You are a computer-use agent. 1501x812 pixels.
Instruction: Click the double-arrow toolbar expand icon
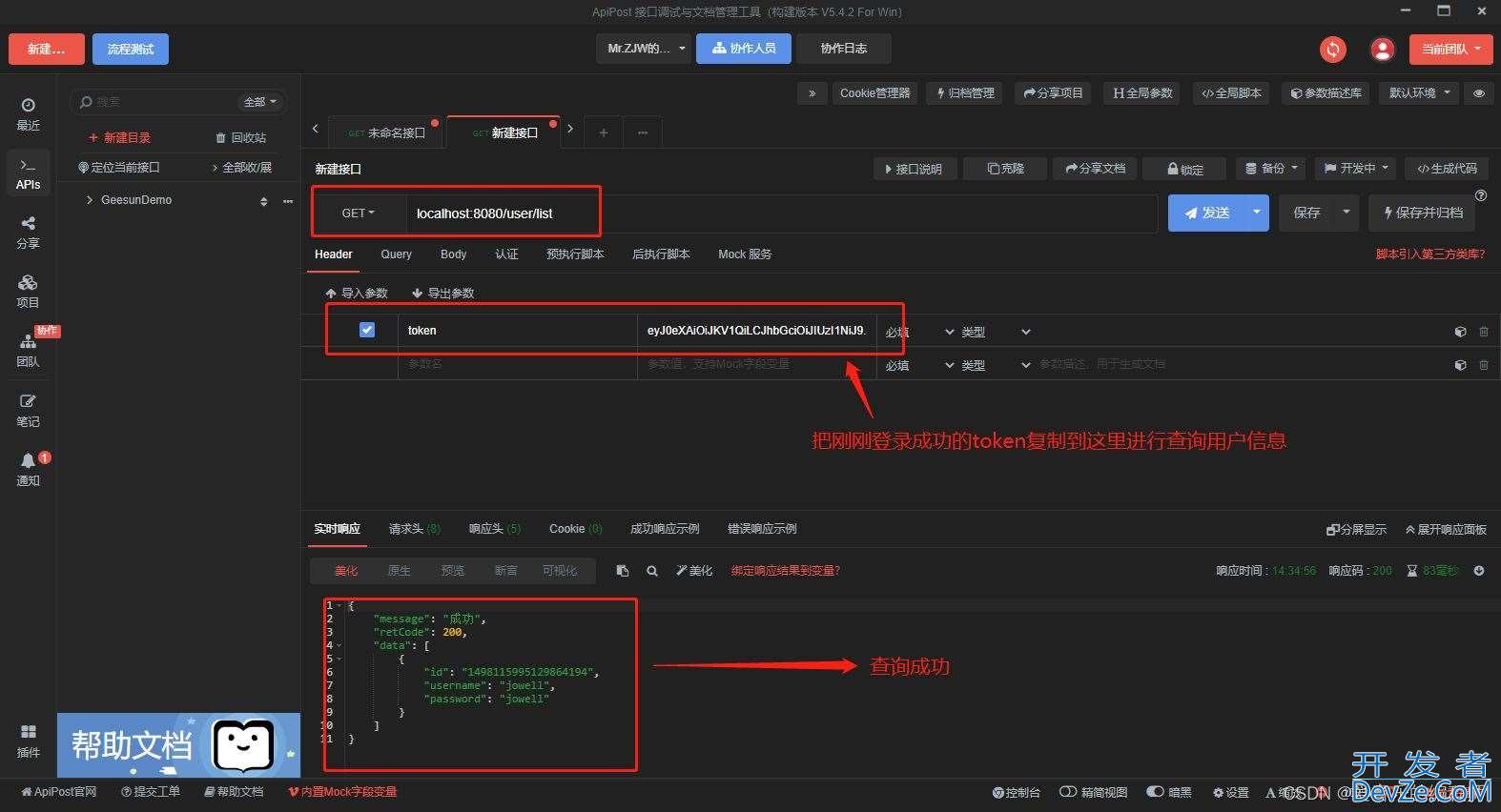click(x=812, y=92)
